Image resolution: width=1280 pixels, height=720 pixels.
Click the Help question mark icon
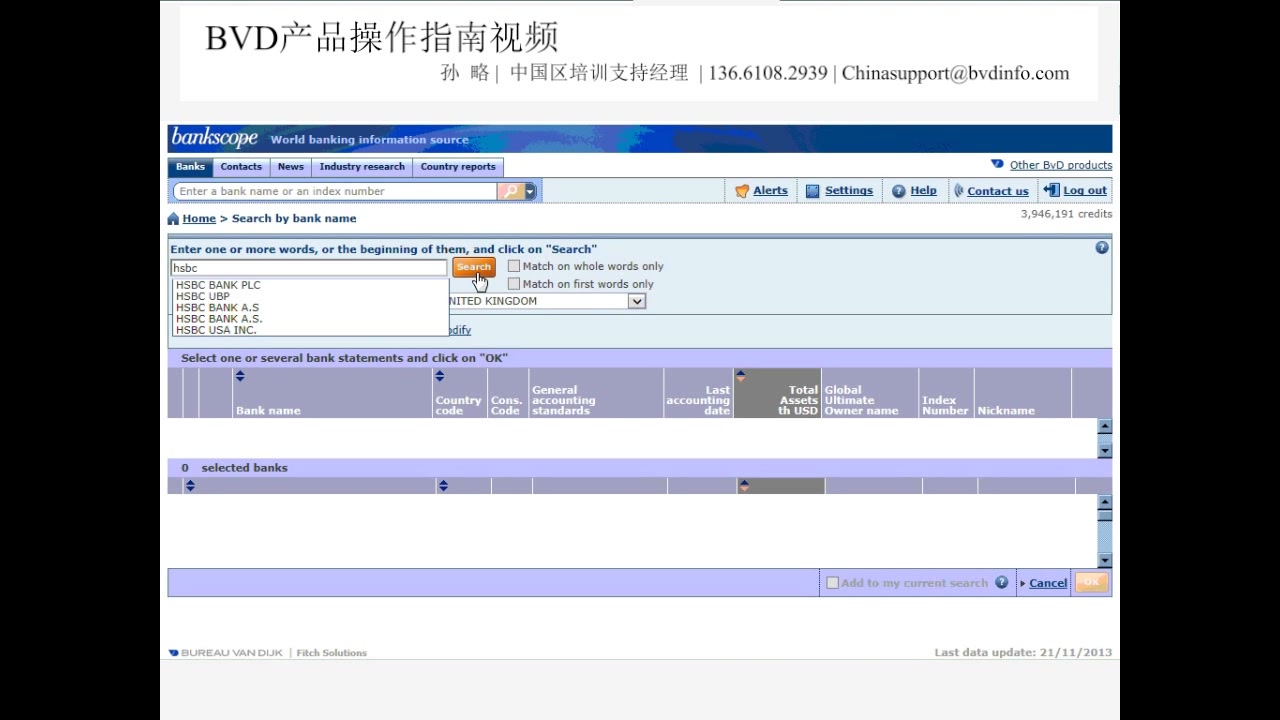pyautogui.click(x=899, y=191)
